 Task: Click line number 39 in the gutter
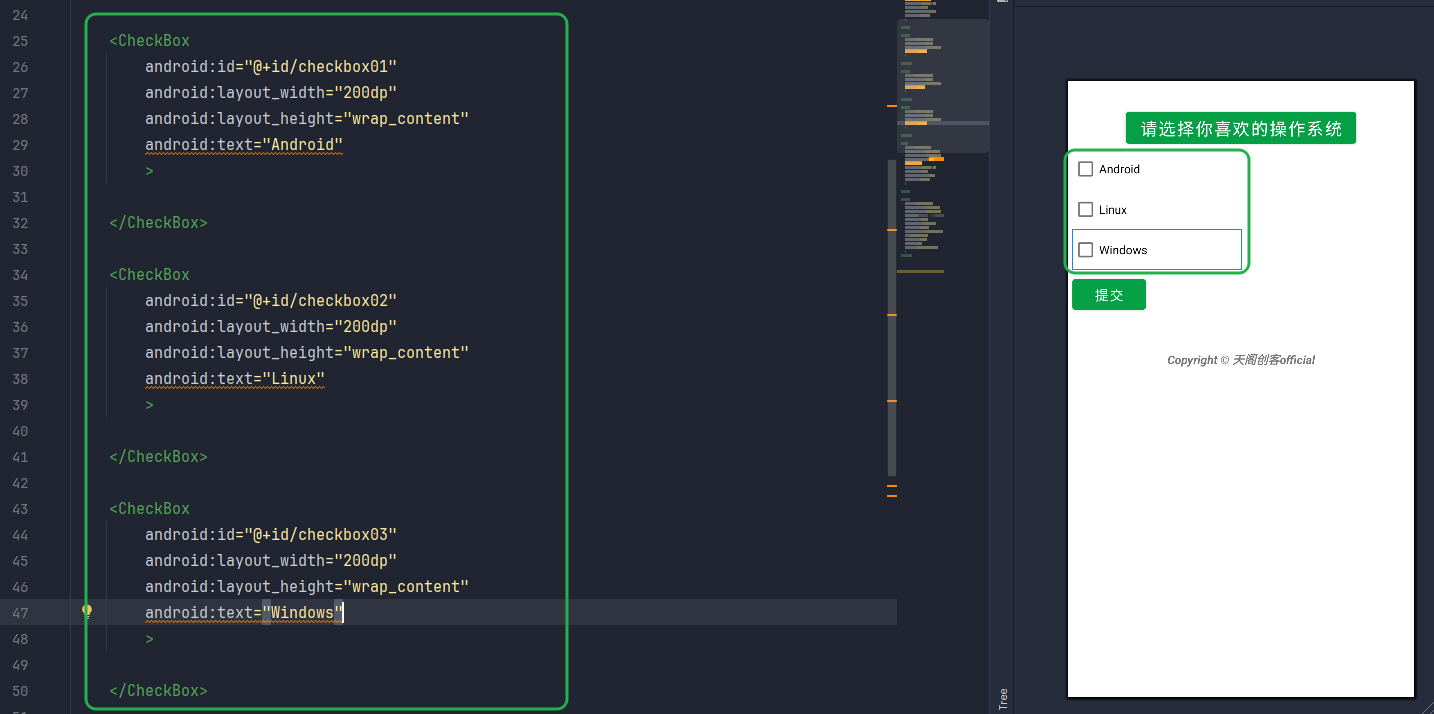click(x=20, y=405)
